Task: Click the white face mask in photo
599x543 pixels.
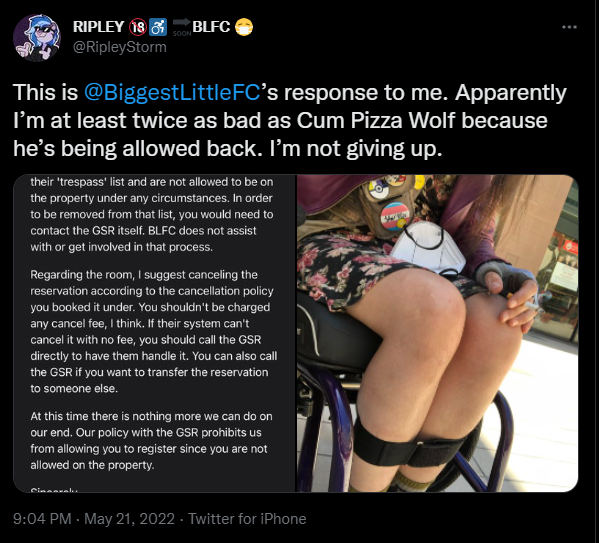Action: tap(427, 247)
